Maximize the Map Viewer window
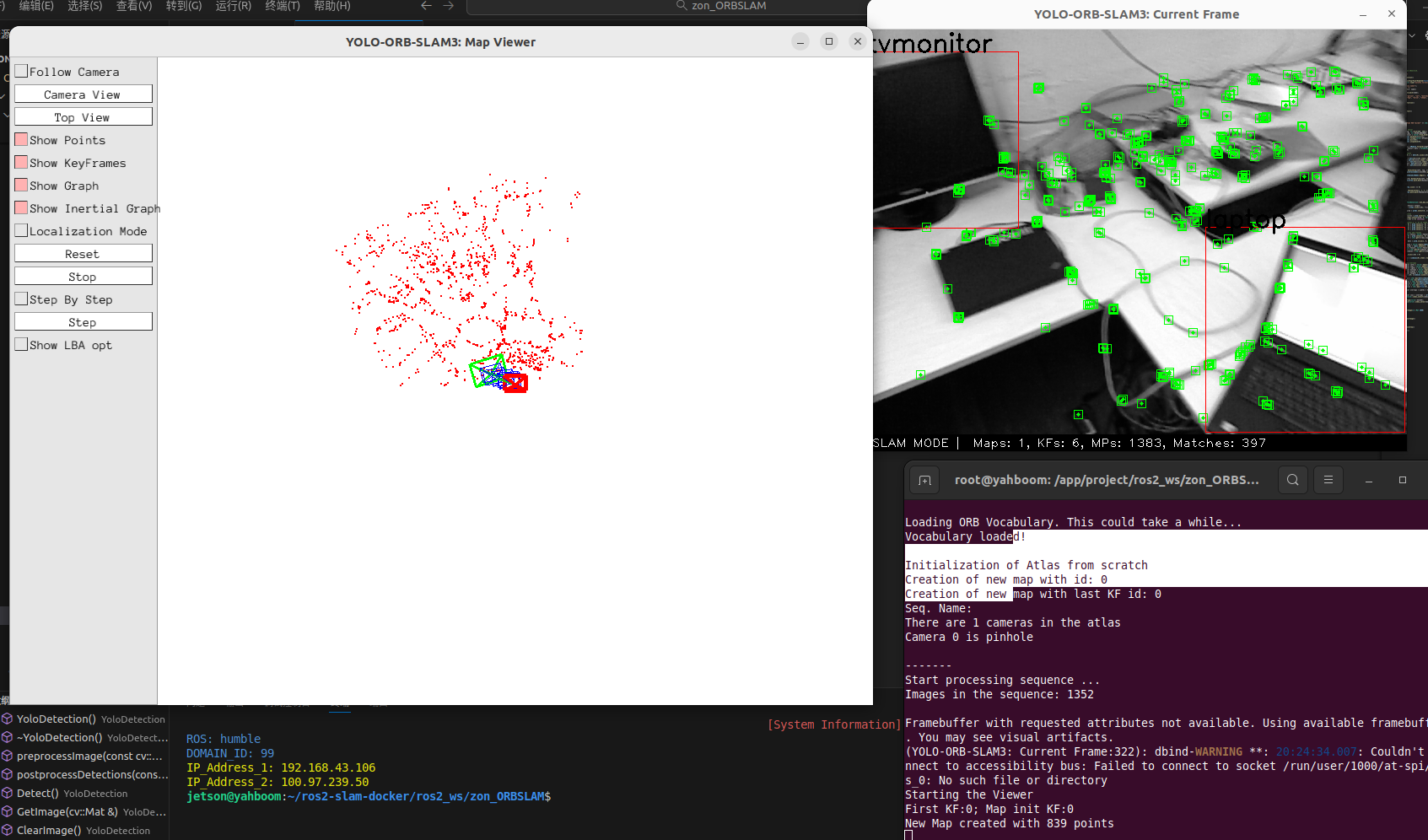 pyautogui.click(x=829, y=41)
